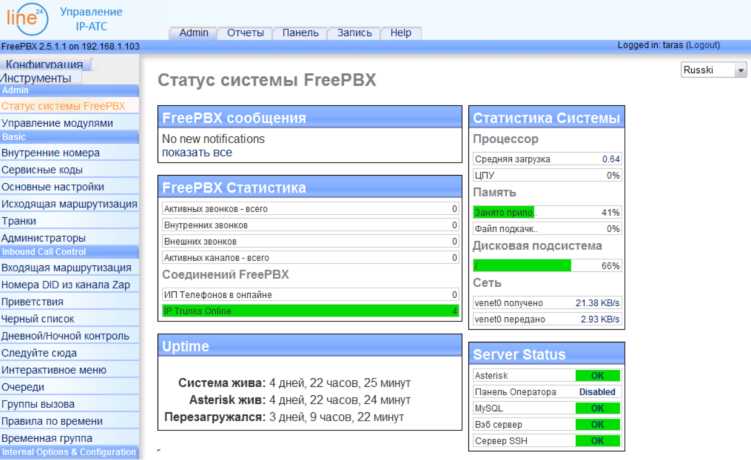The image size is (751, 460).
Task: Switch to the Отчеты tab
Action: pyautogui.click(x=245, y=33)
